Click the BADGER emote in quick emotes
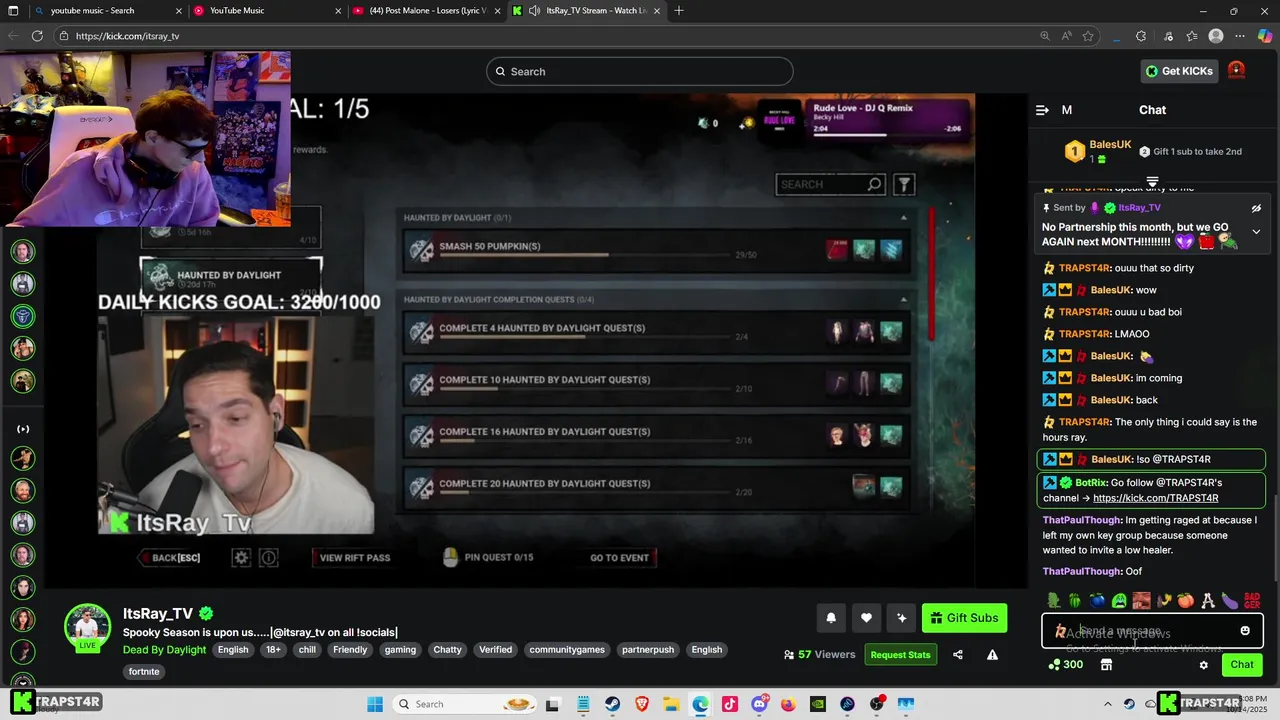This screenshot has height=720, width=1280. (x=1252, y=600)
